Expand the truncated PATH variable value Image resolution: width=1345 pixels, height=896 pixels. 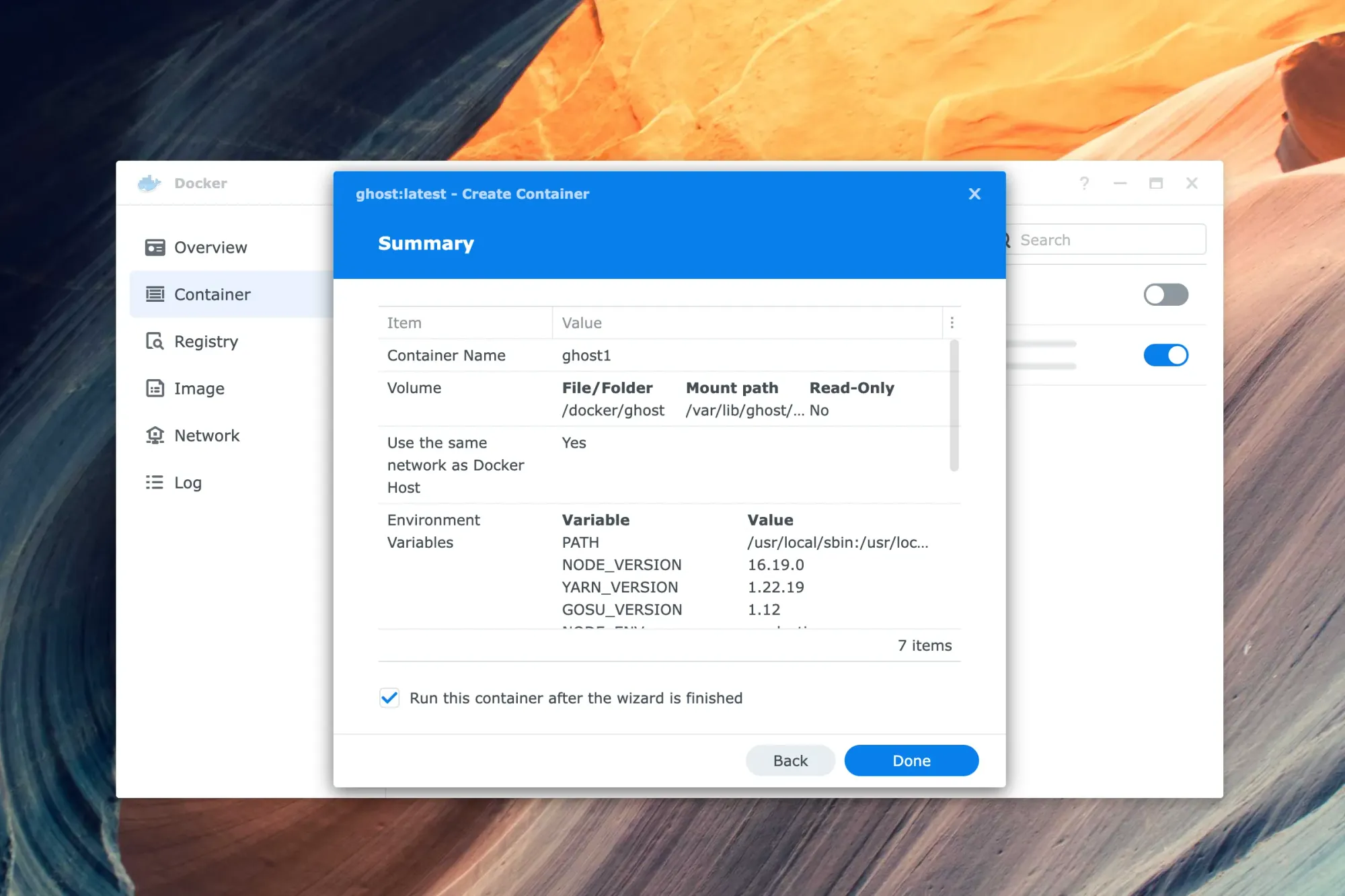[x=838, y=542]
